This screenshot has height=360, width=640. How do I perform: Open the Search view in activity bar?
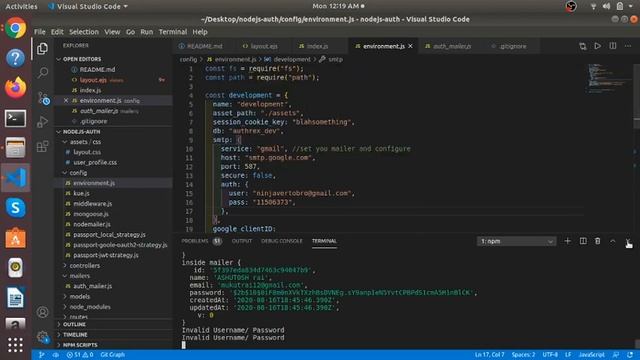point(42,73)
